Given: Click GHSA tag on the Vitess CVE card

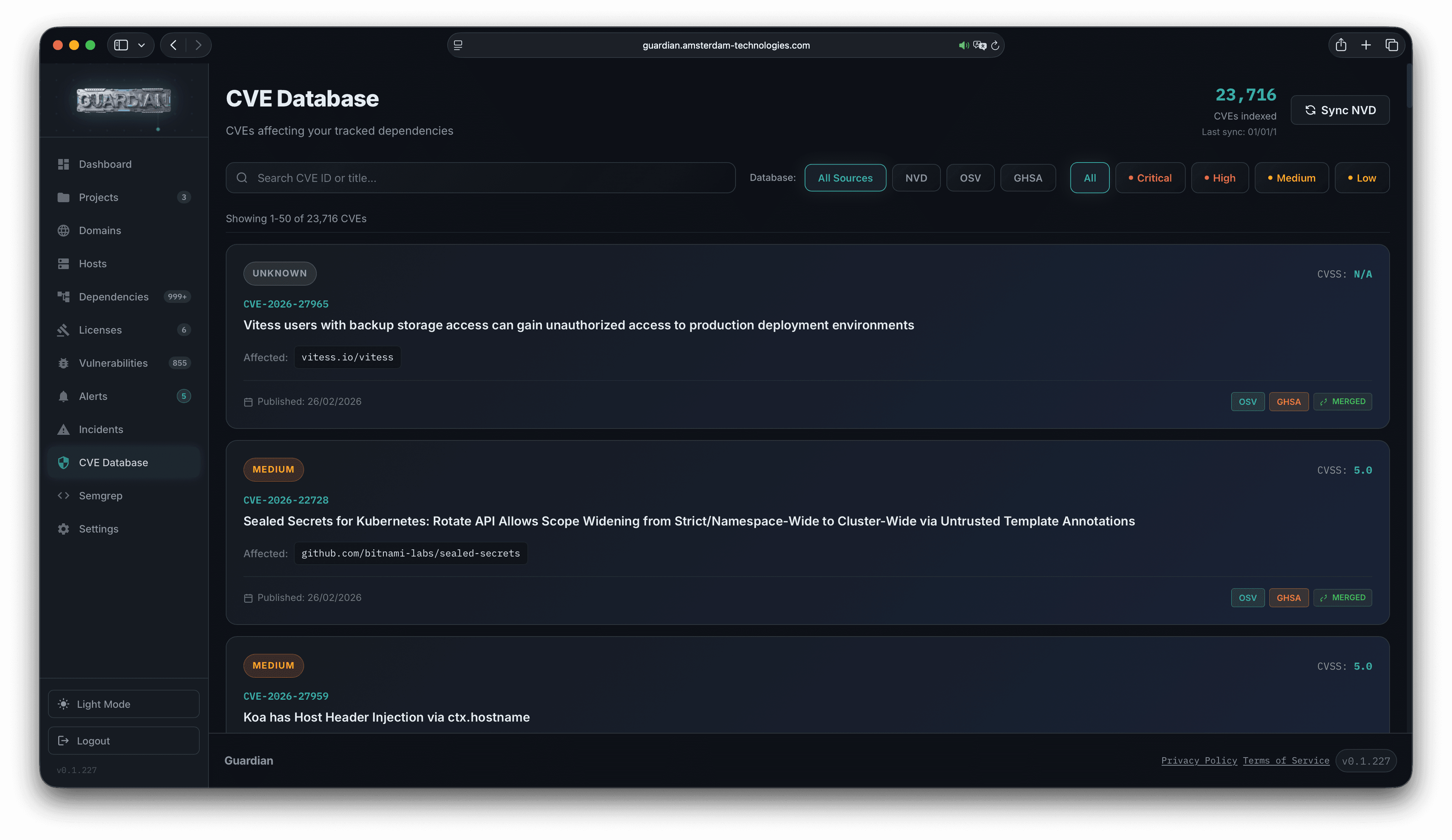Looking at the screenshot, I should tap(1288, 401).
